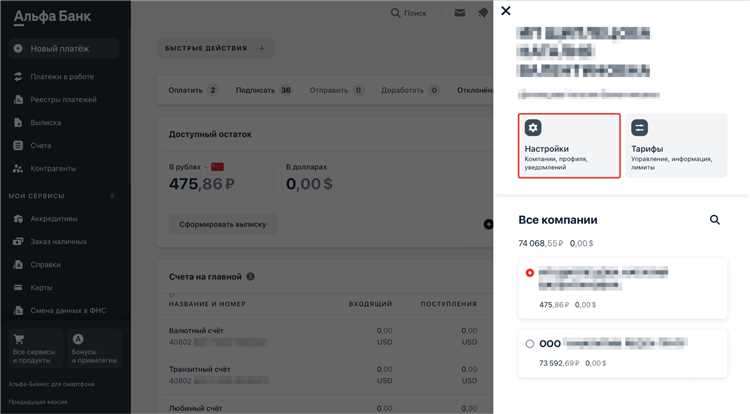Click the header icon right of envelope
Image resolution: width=750 pixels, height=414 pixels.
tap(483, 13)
